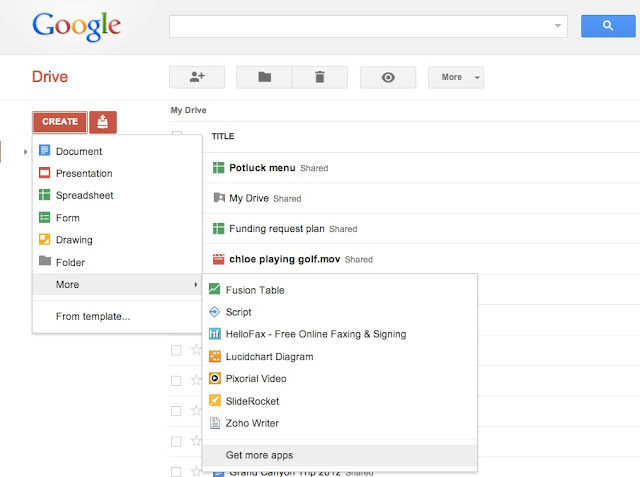Expand the search options arrow
The height and width of the screenshot is (477, 640).
(x=557, y=26)
